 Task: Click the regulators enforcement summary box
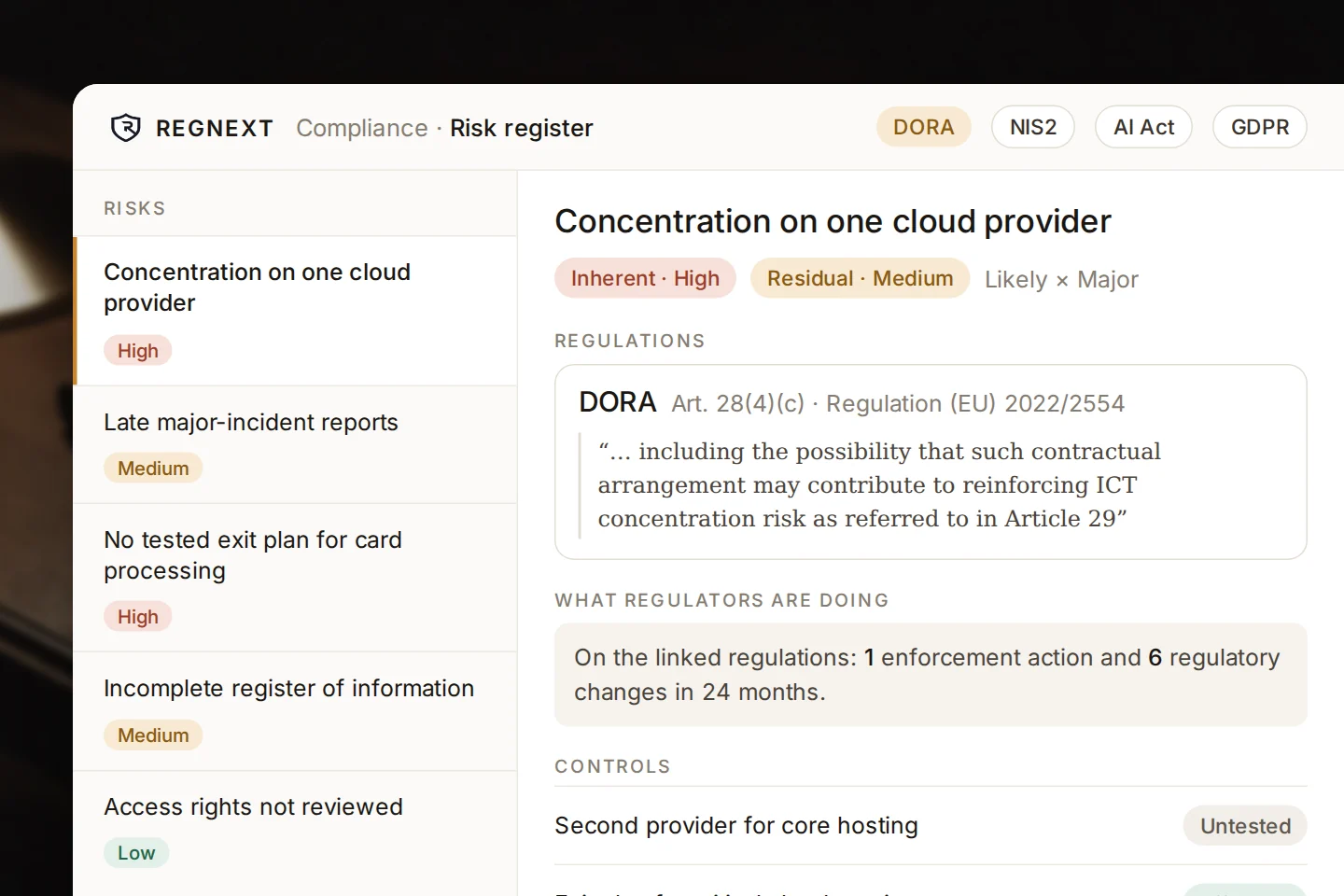(931, 675)
